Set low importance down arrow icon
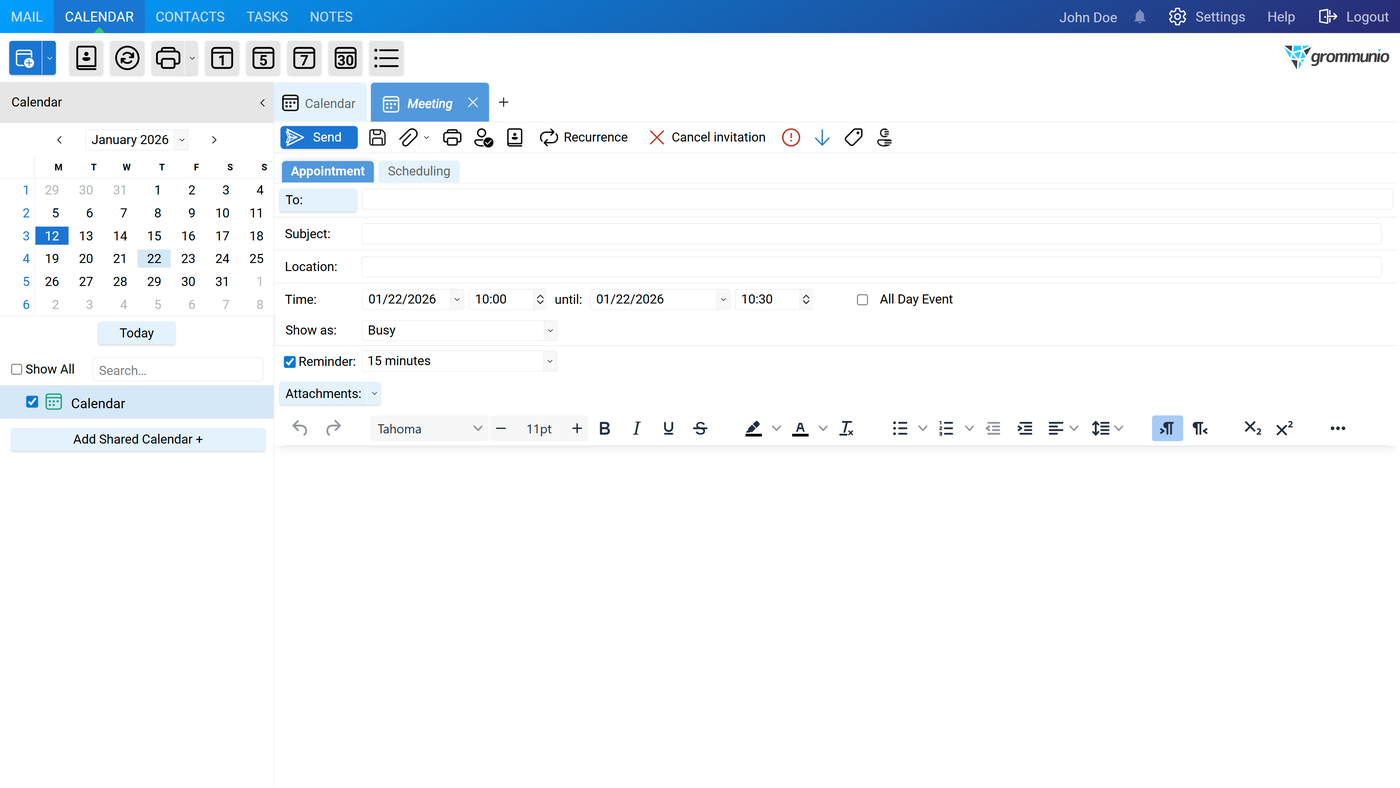Screen dimensions: 1400x788 pyautogui.click(x=822, y=138)
